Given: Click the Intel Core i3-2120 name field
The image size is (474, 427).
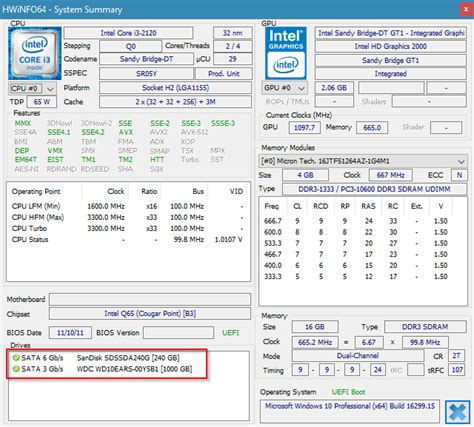Looking at the screenshot, I should click(128, 33).
